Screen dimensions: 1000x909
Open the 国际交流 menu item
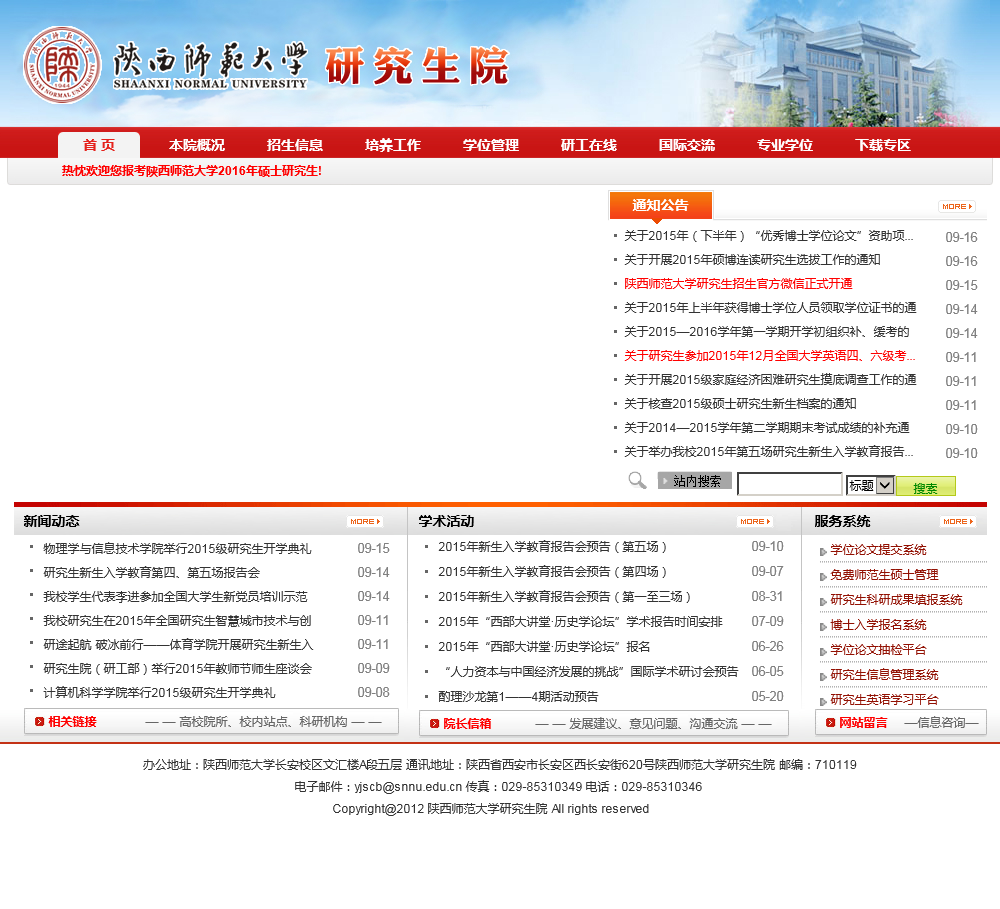click(687, 145)
